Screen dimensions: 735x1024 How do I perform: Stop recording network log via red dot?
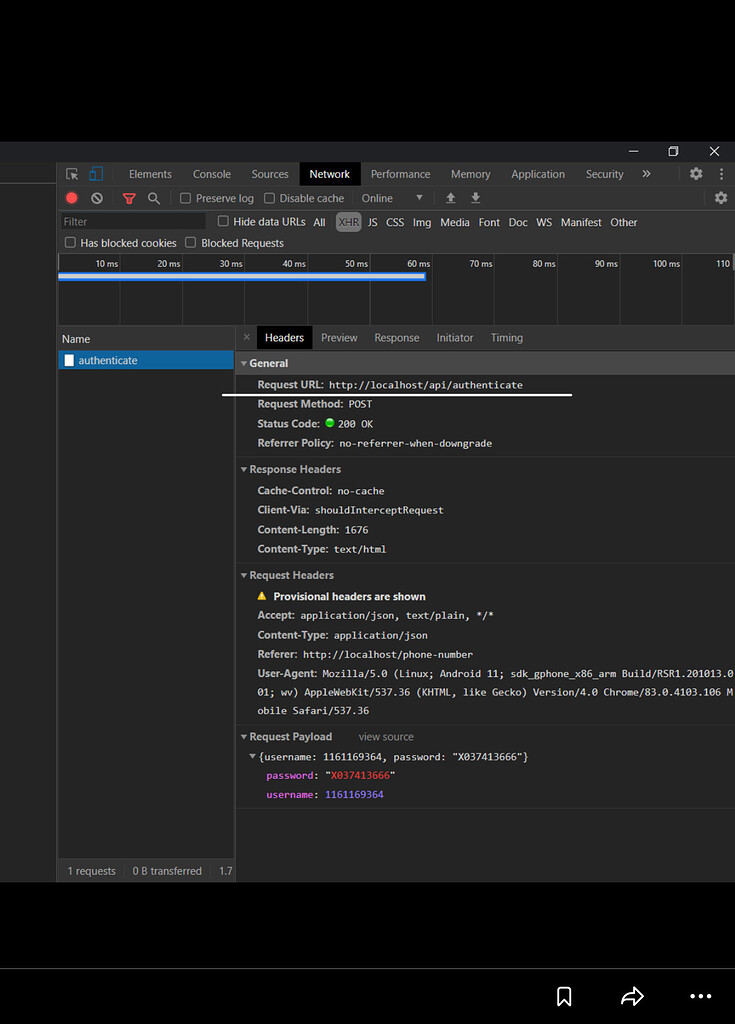point(72,198)
